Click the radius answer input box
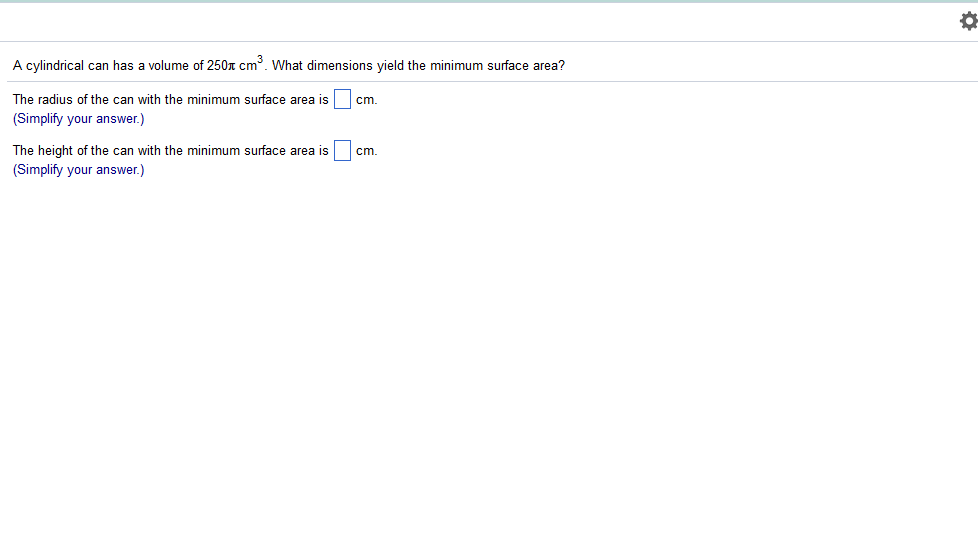This screenshot has height=533, width=978. point(342,99)
